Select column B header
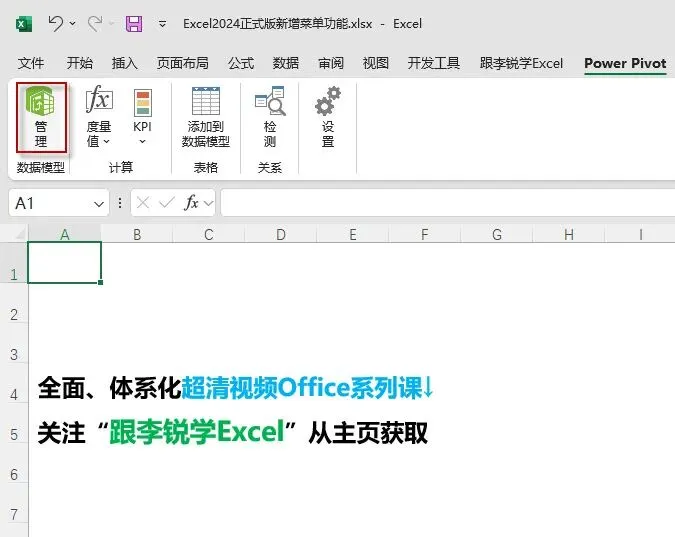Screen dimensions: 675x537 click(x=137, y=234)
